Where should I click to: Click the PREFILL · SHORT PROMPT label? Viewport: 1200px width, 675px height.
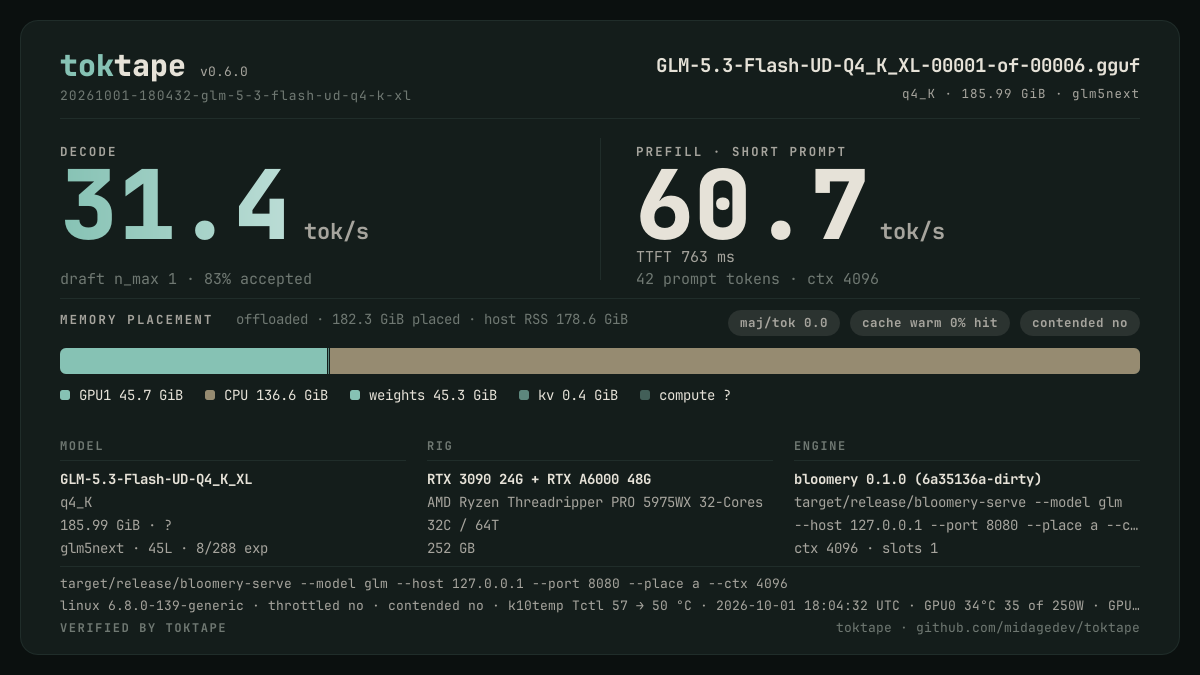(x=741, y=152)
